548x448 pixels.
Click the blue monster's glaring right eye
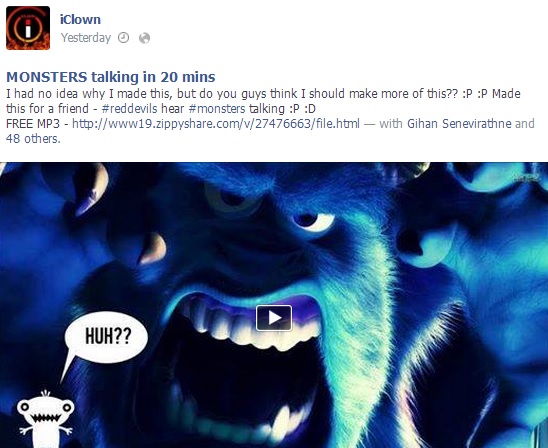(313, 222)
